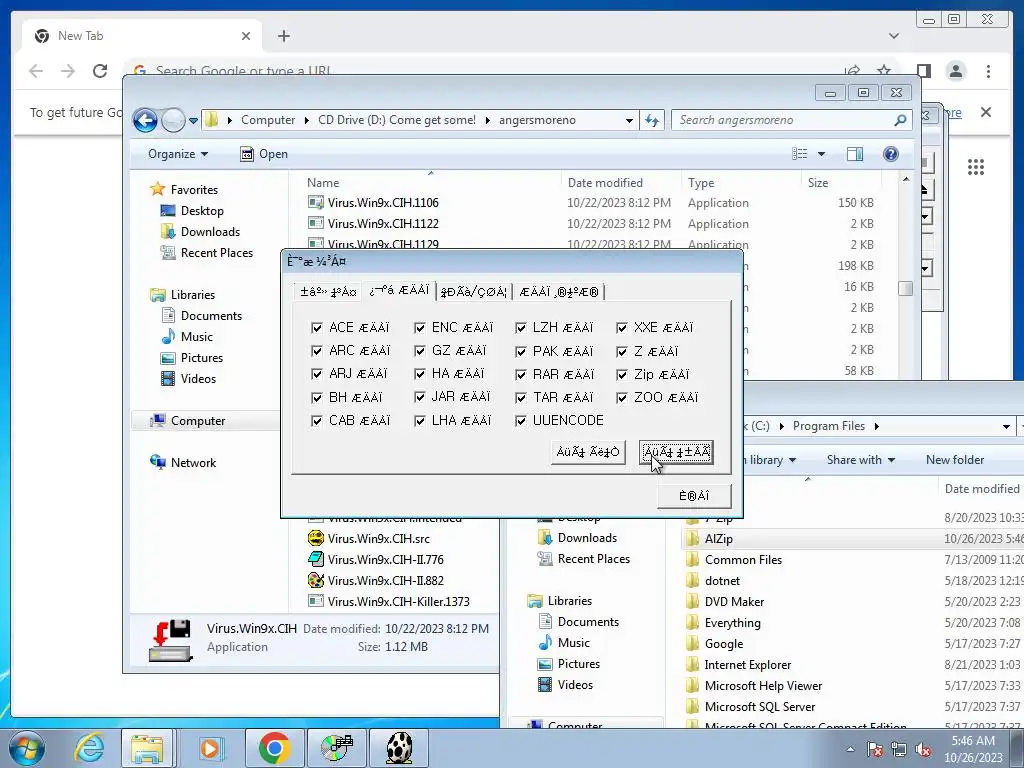Open Chrome profile avatar icon
The width and height of the screenshot is (1024, 768).
pyautogui.click(x=955, y=71)
